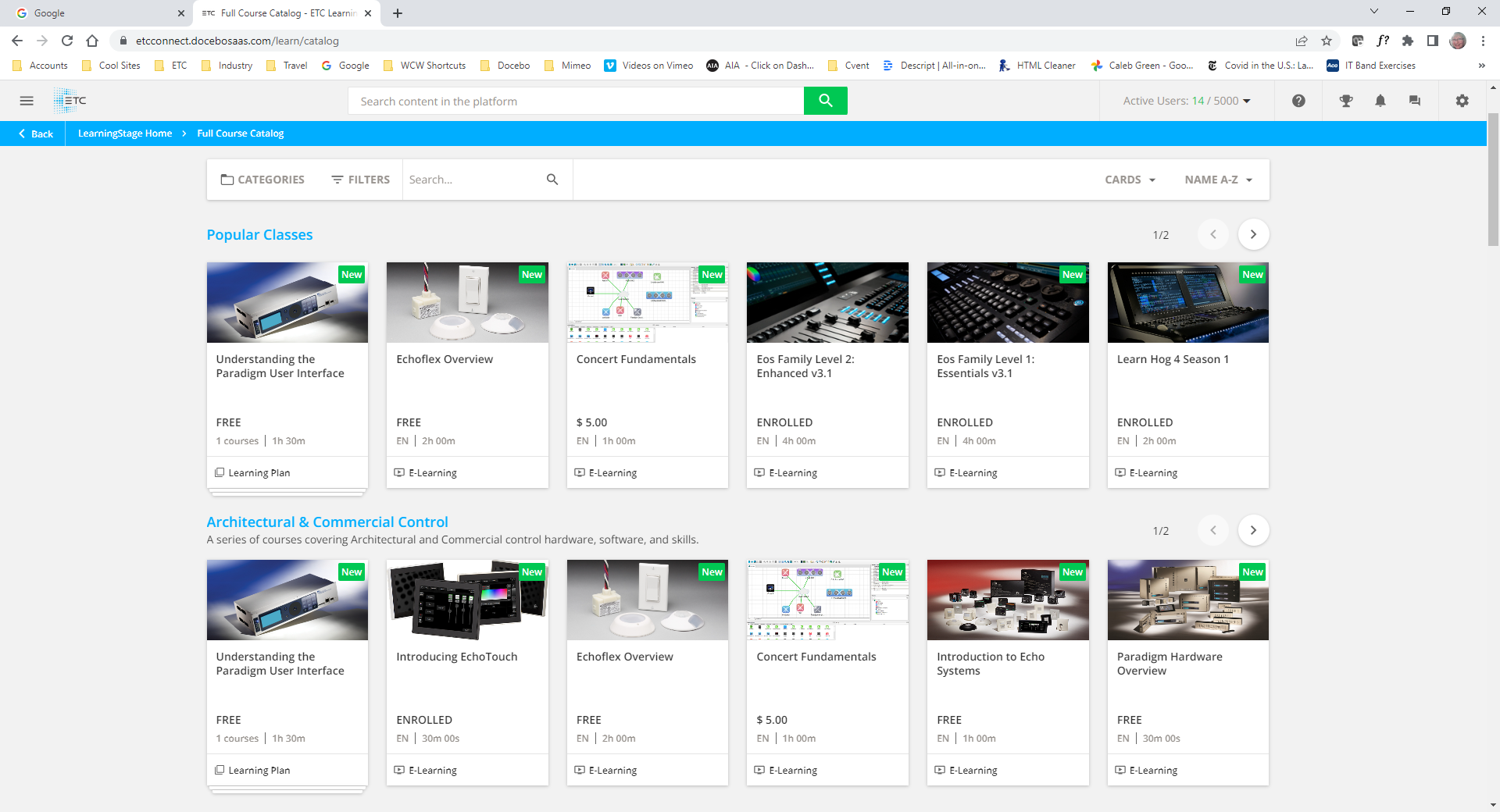The height and width of the screenshot is (812, 1500).
Task: Open Cvent bookmark
Action: [x=848, y=66]
